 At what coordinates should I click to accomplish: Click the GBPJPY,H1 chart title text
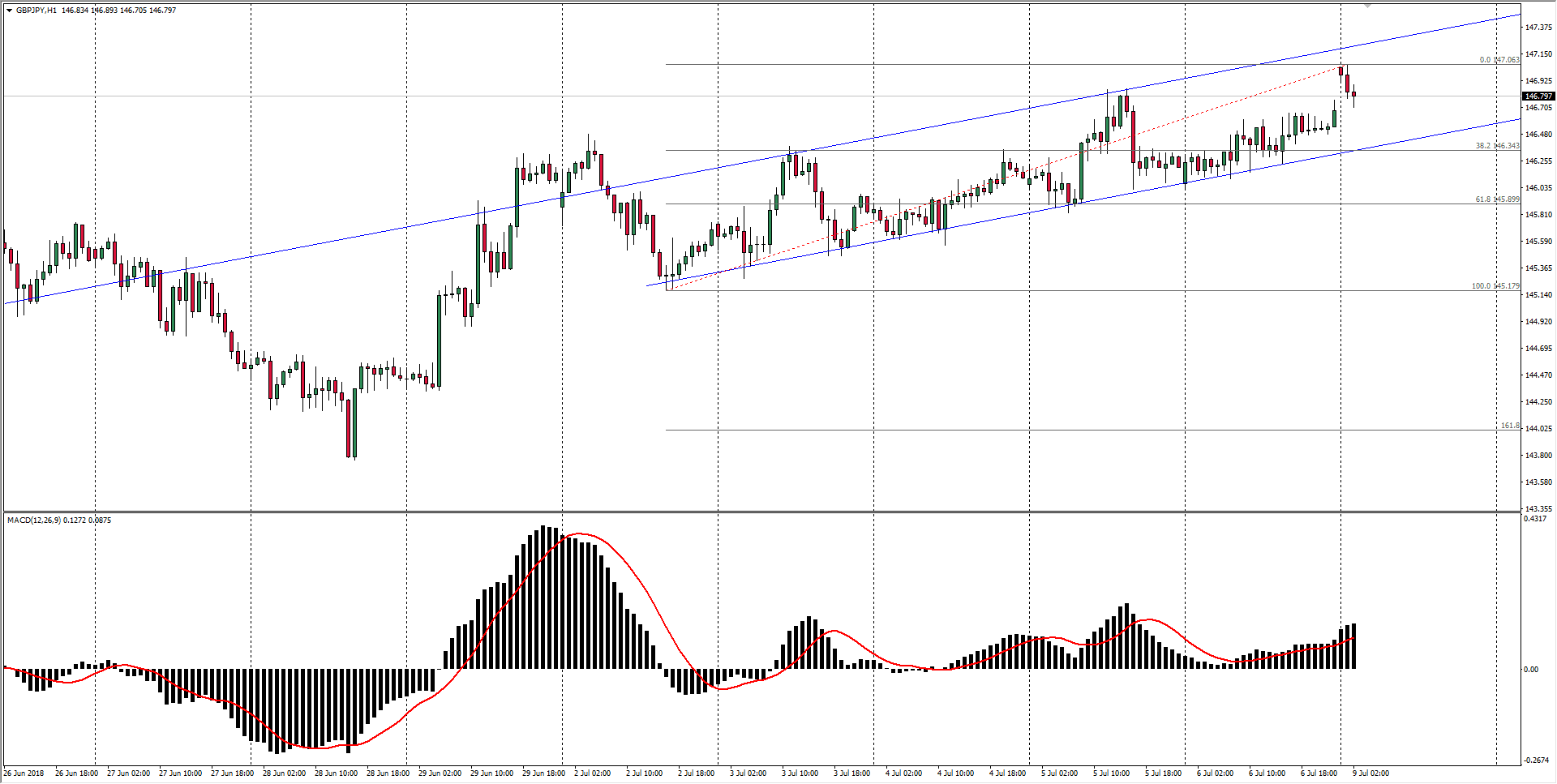pos(36,11)
